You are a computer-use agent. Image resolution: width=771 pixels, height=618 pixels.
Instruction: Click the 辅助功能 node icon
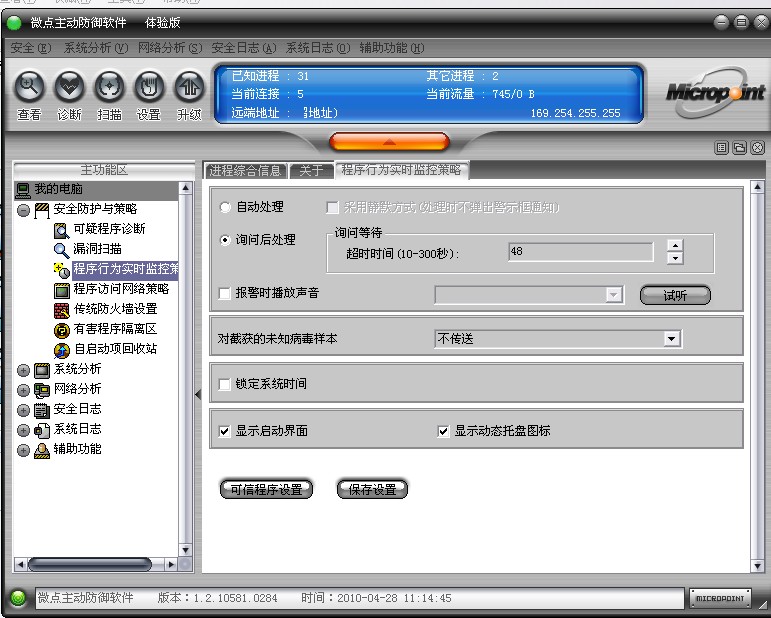pos(42,450)
